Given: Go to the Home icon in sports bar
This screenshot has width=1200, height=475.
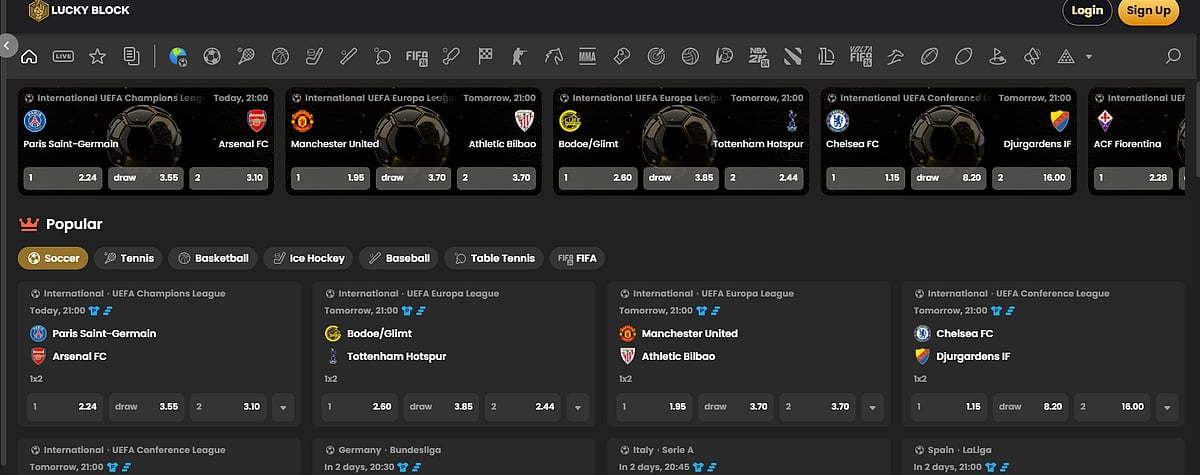Looking at the screenshot, I should tap(29, 57).
